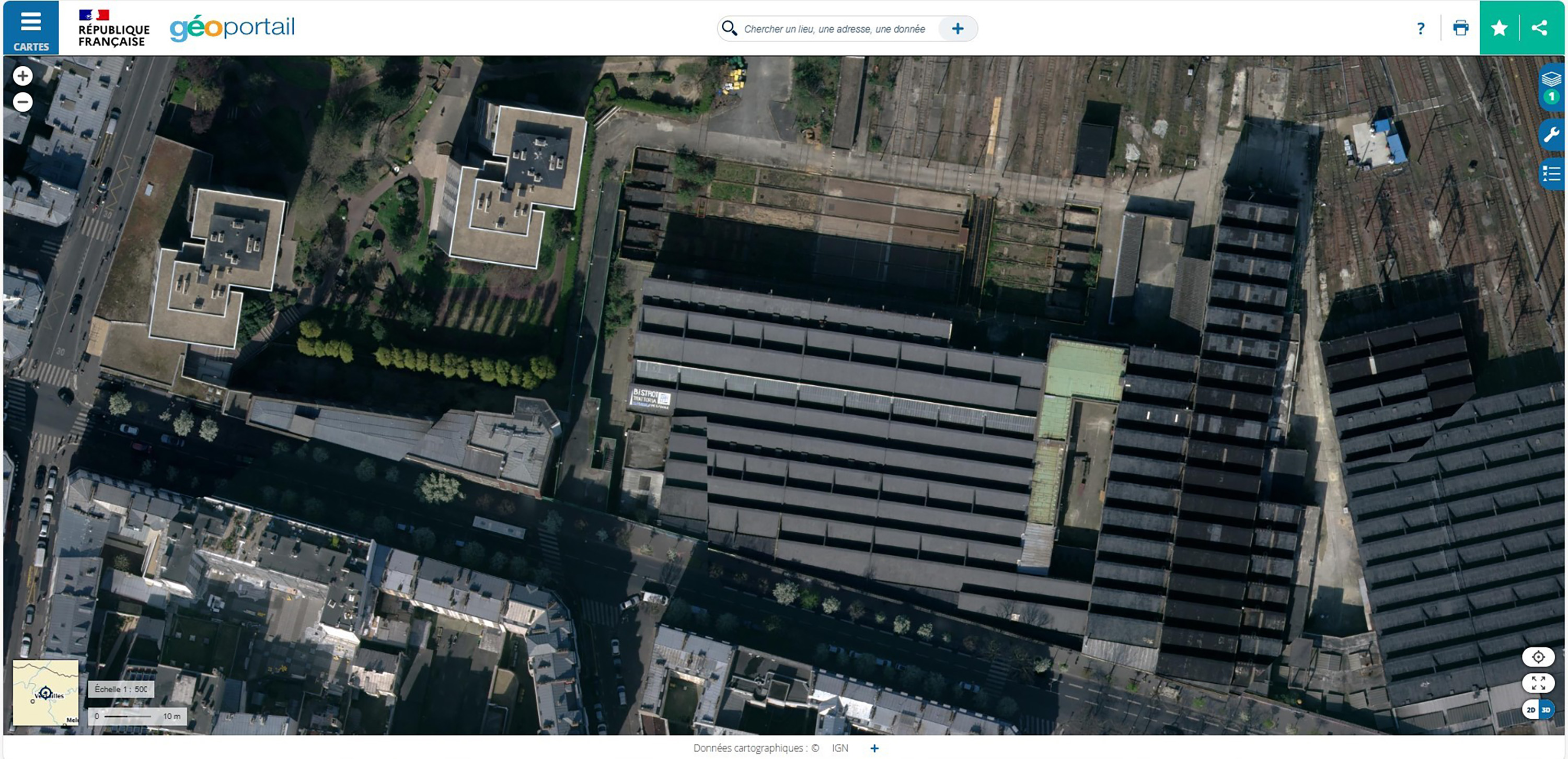The height and width of the screenshot is (759, 1568).
Task: Expand advanced search with plus button
Action: [x=958, y=29]
